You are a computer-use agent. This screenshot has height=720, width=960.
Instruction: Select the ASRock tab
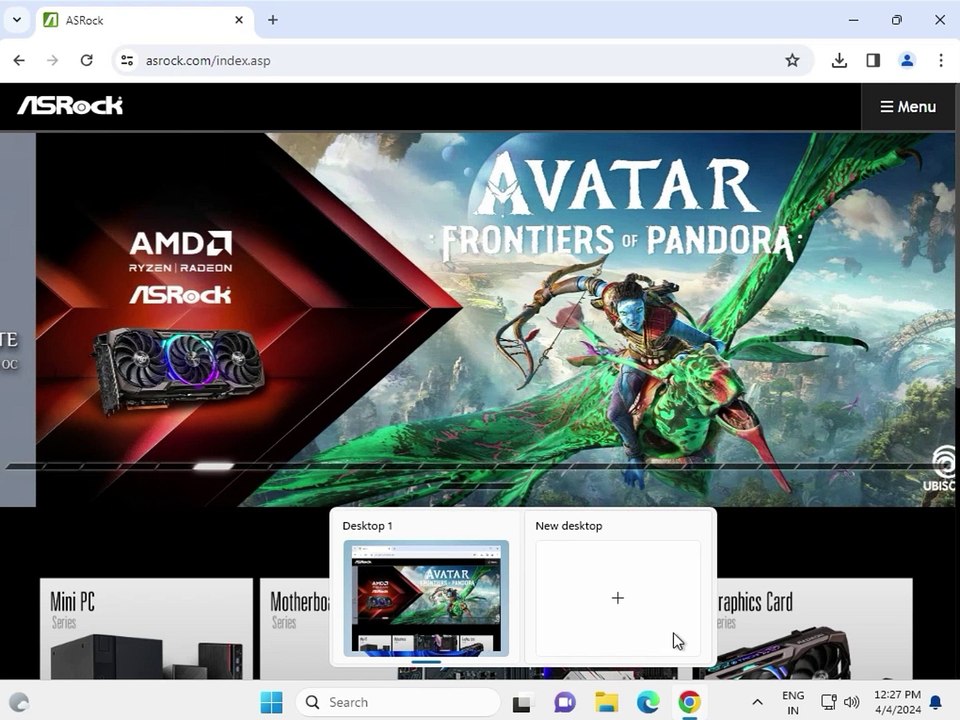pos(145,20)
